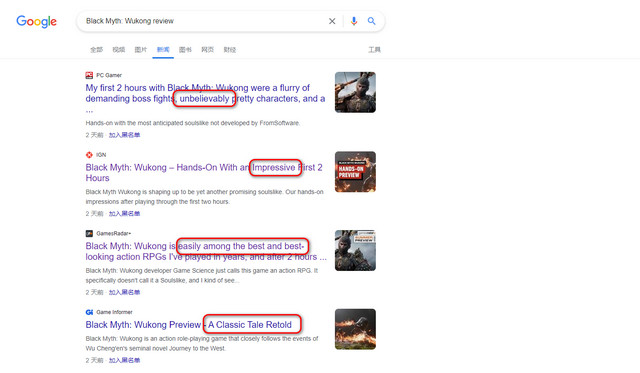
Task: Click the Game Informer source favicon
Action: point(89,312)
